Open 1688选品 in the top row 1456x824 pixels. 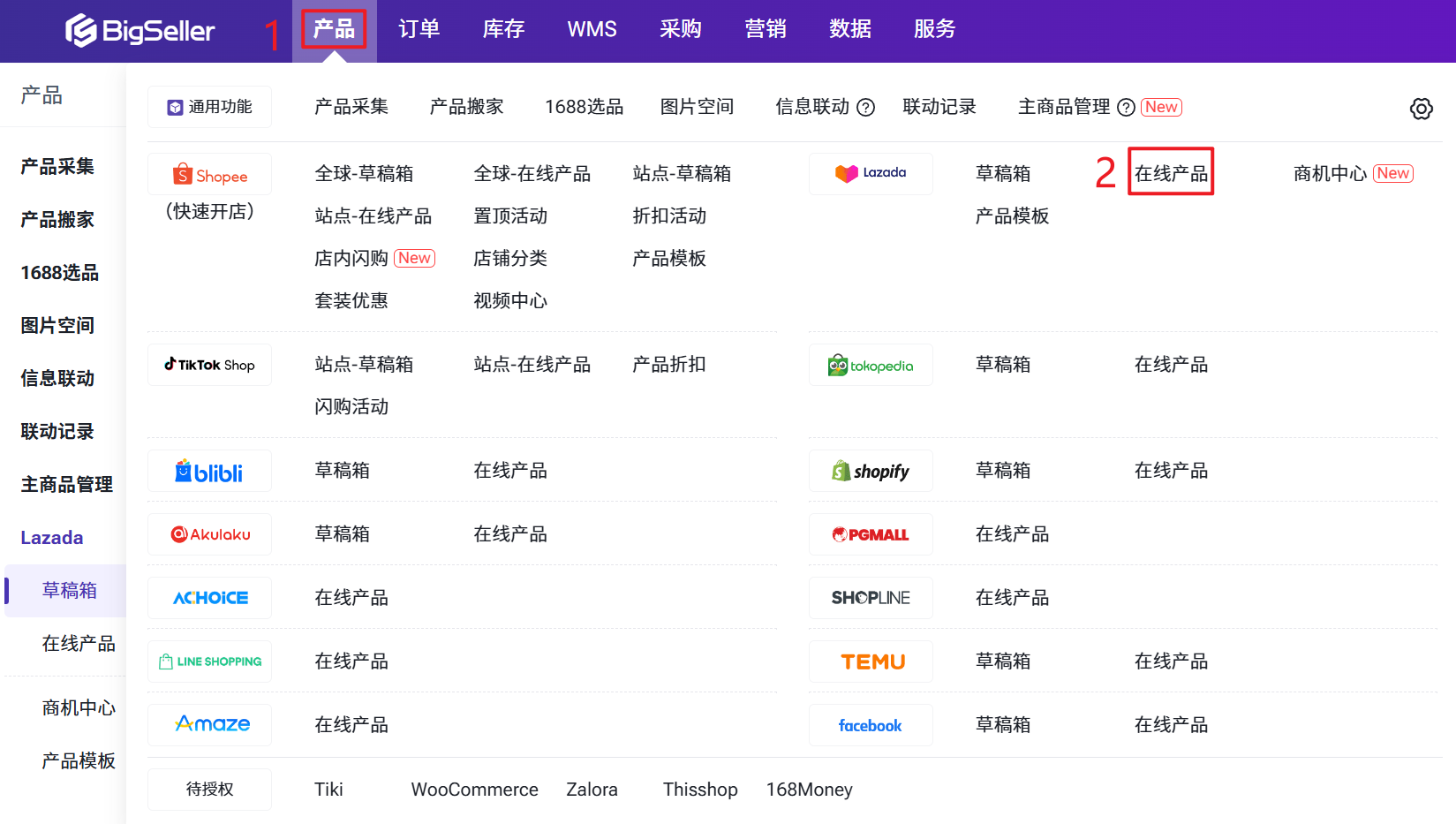click(x=584, y=107)
